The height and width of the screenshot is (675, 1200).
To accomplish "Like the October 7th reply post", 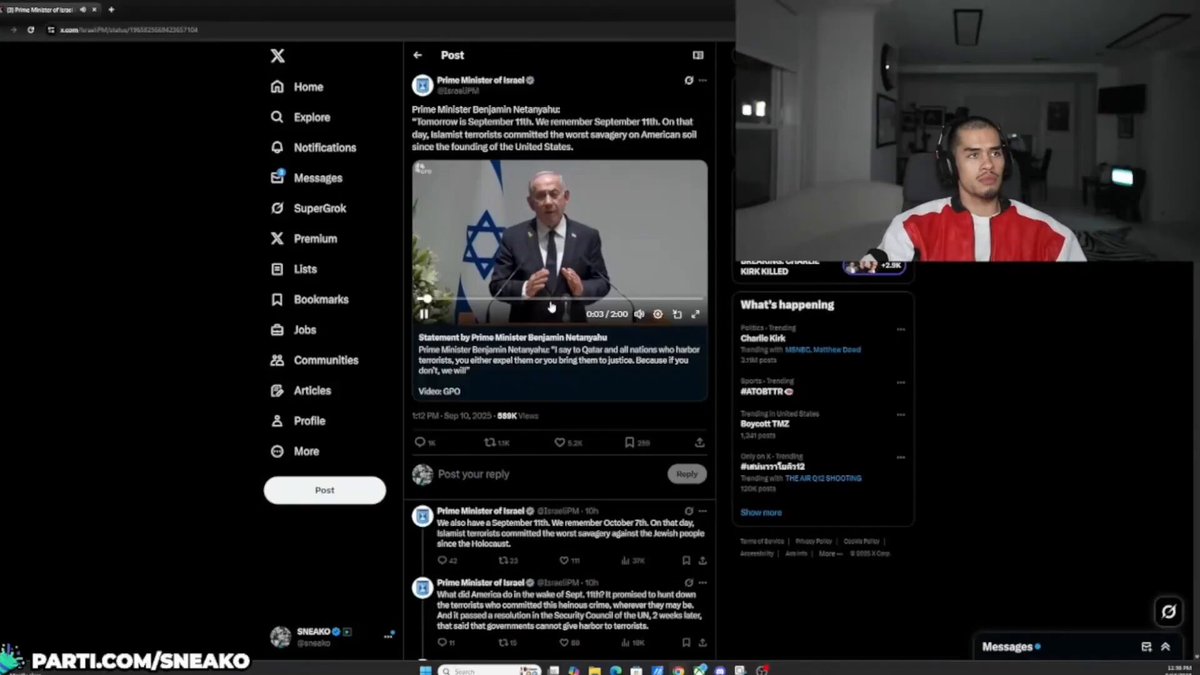I will (569, 561).
